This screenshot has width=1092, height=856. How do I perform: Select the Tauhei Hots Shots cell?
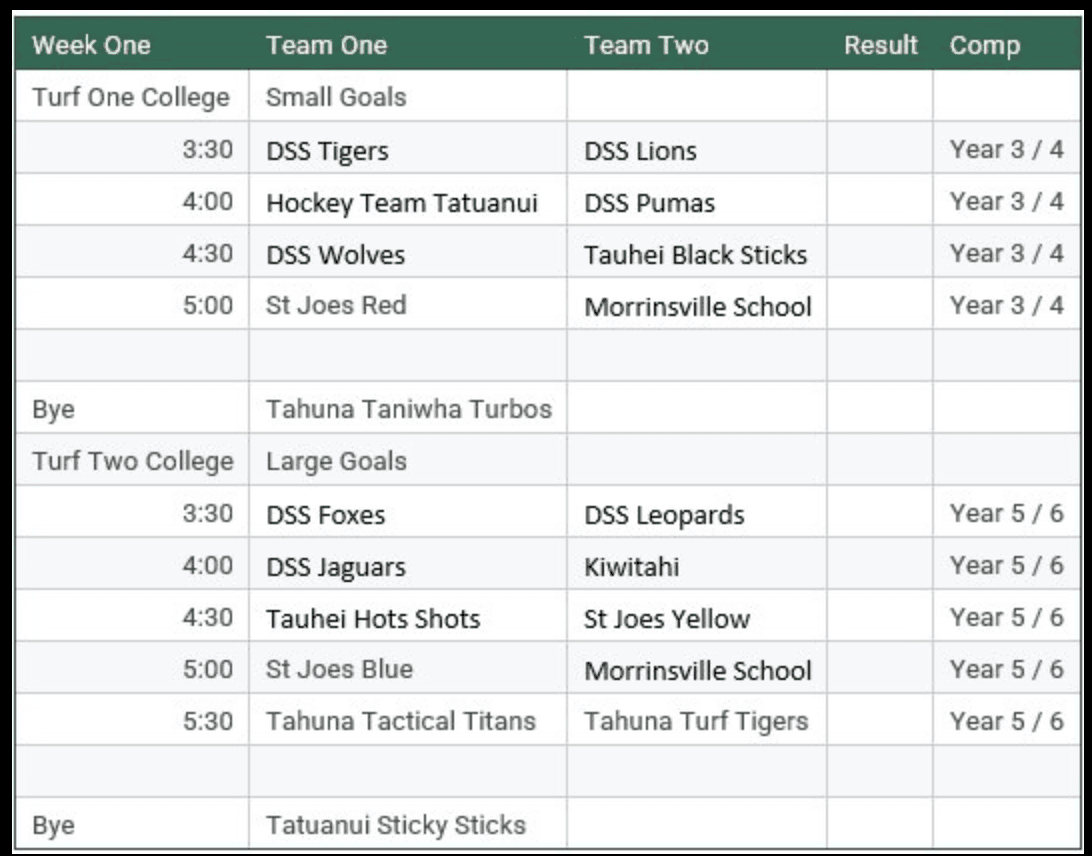[408, 616]
